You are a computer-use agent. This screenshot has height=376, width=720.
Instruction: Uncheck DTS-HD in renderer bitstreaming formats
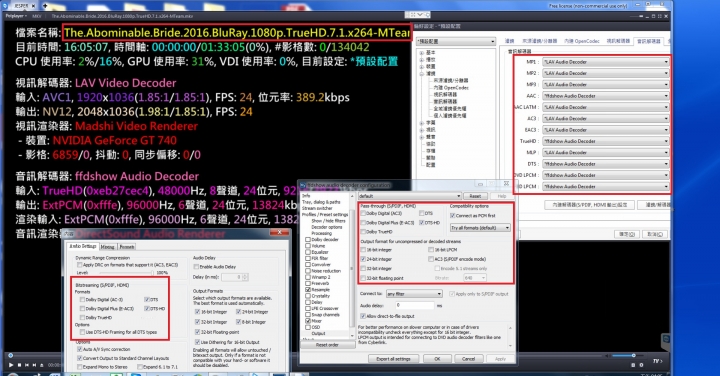(147, 309)
